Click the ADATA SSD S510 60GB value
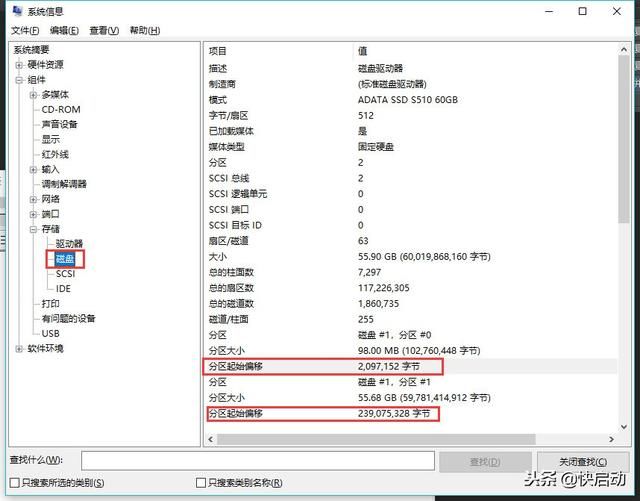Viewport: 640px width, 501px height. pyautogui.click(x=408, y=100)
